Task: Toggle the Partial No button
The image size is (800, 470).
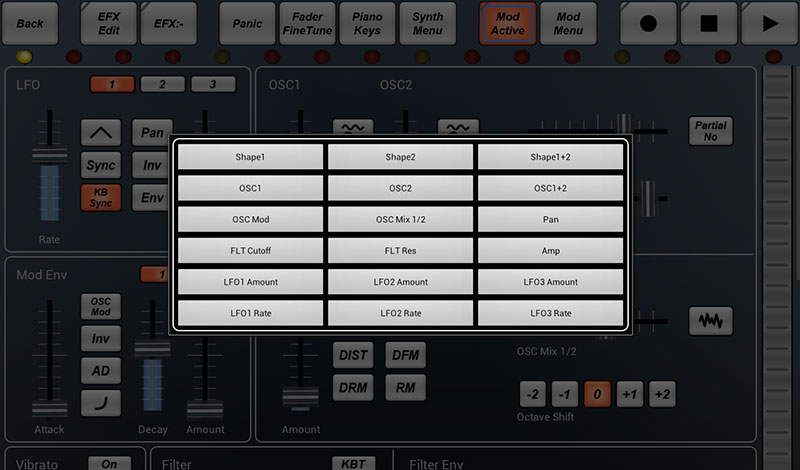Action: click(711, 131)
